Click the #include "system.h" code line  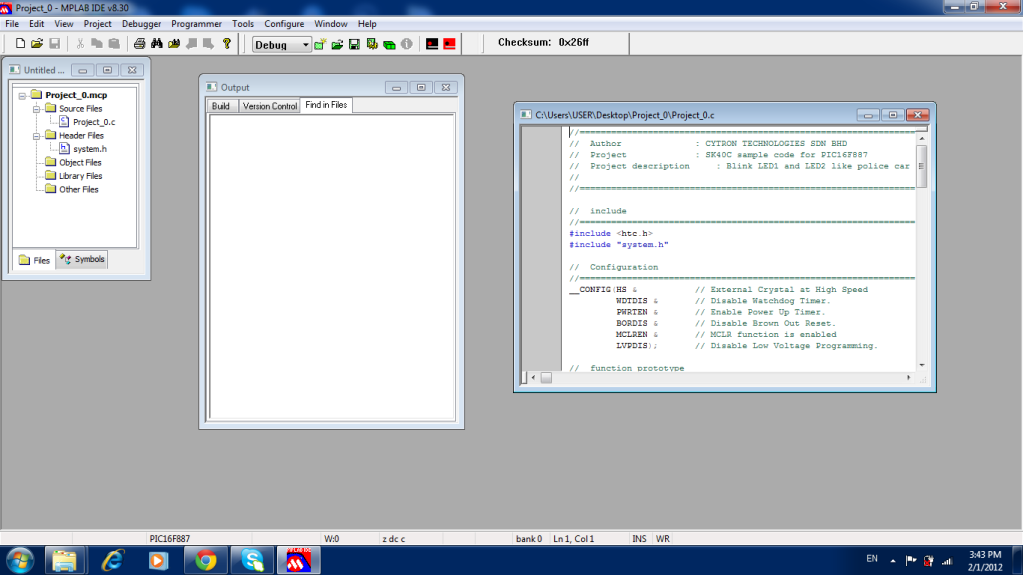point(618,245)
